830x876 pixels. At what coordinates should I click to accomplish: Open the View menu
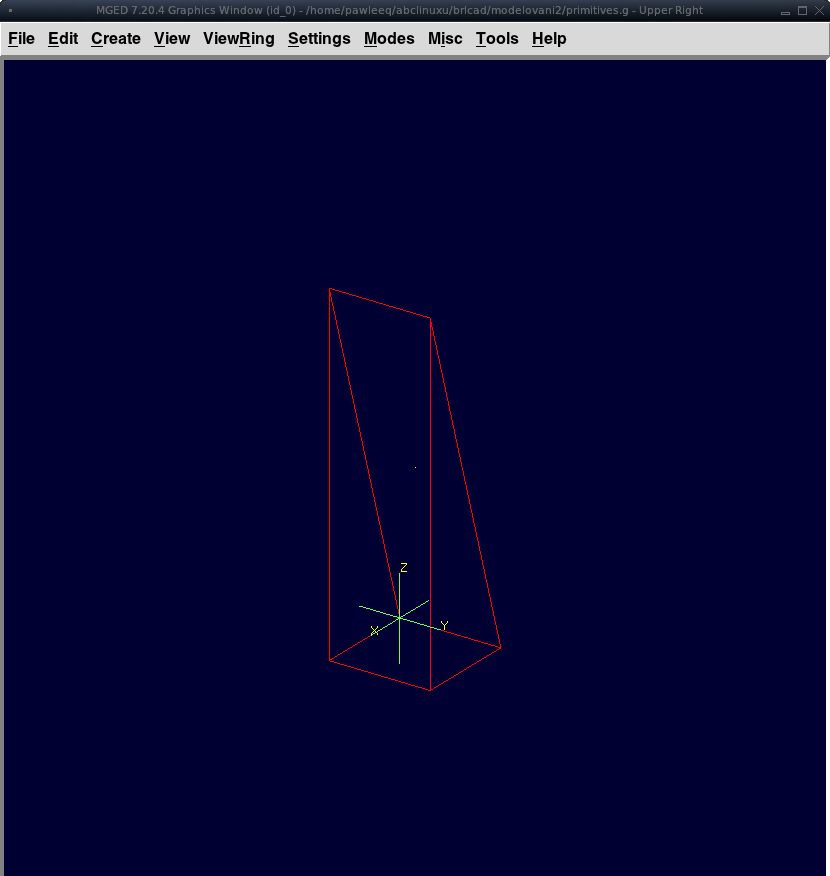coord(171,39)
